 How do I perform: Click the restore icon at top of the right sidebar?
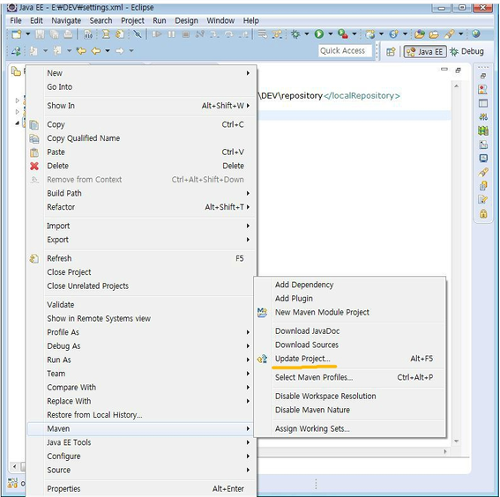pyautogui.click(x=483, y=76)
